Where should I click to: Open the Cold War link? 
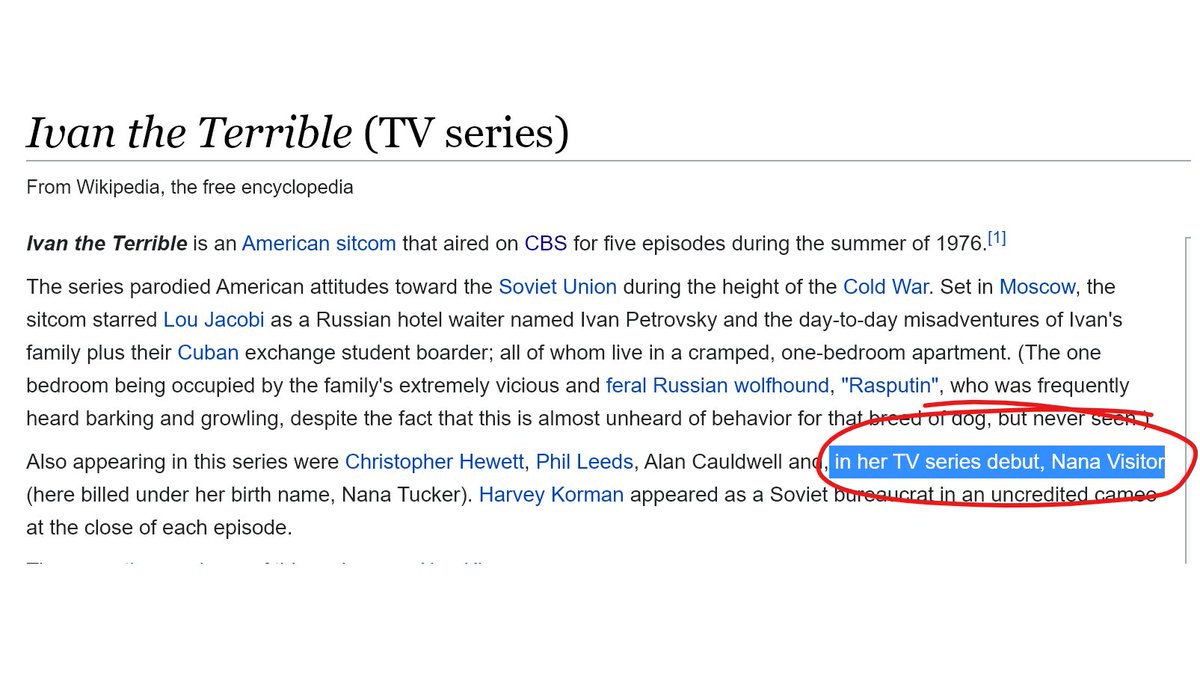click(887, 287)
